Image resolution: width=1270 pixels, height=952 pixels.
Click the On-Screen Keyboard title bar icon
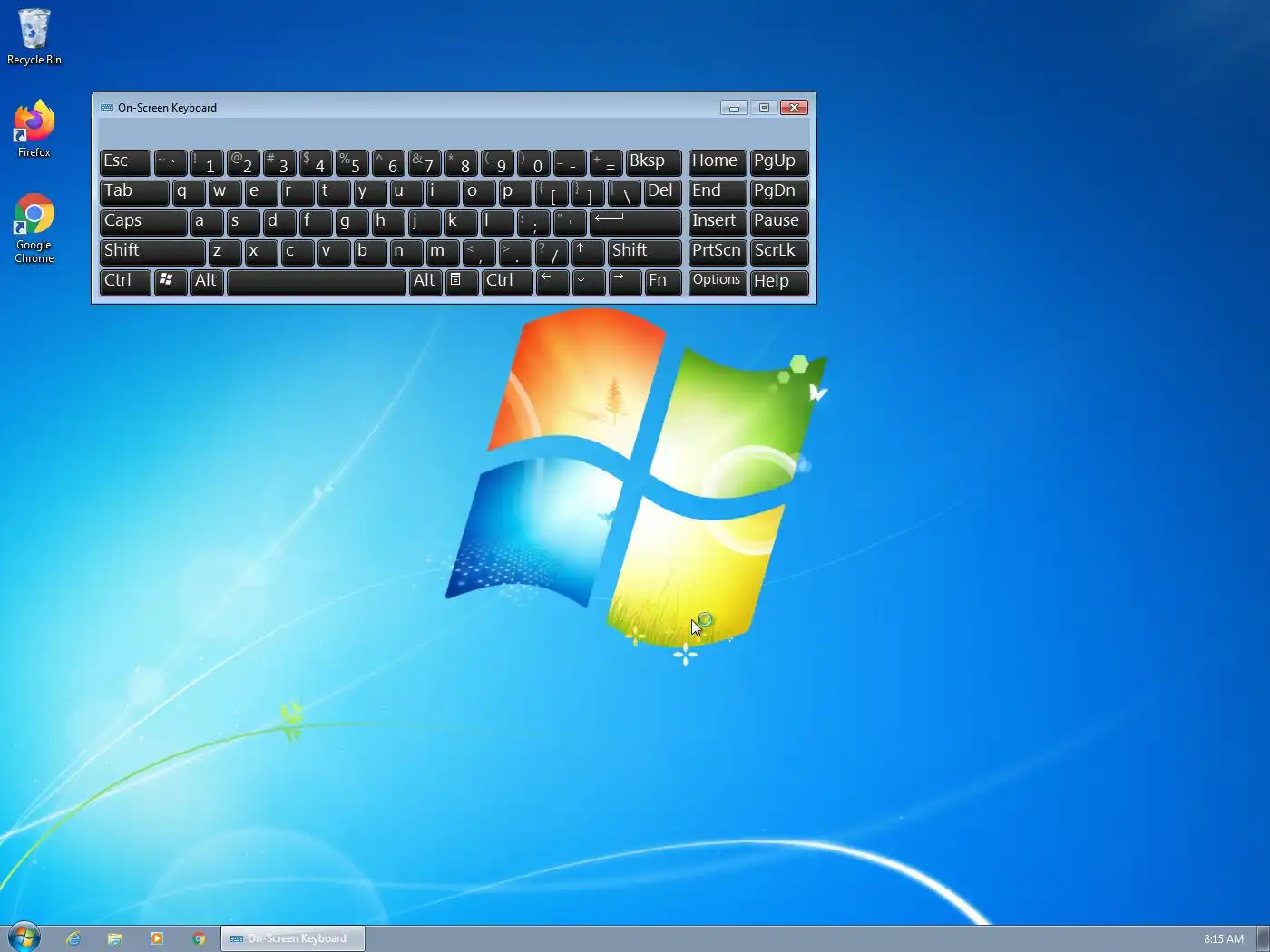point(107,107)
